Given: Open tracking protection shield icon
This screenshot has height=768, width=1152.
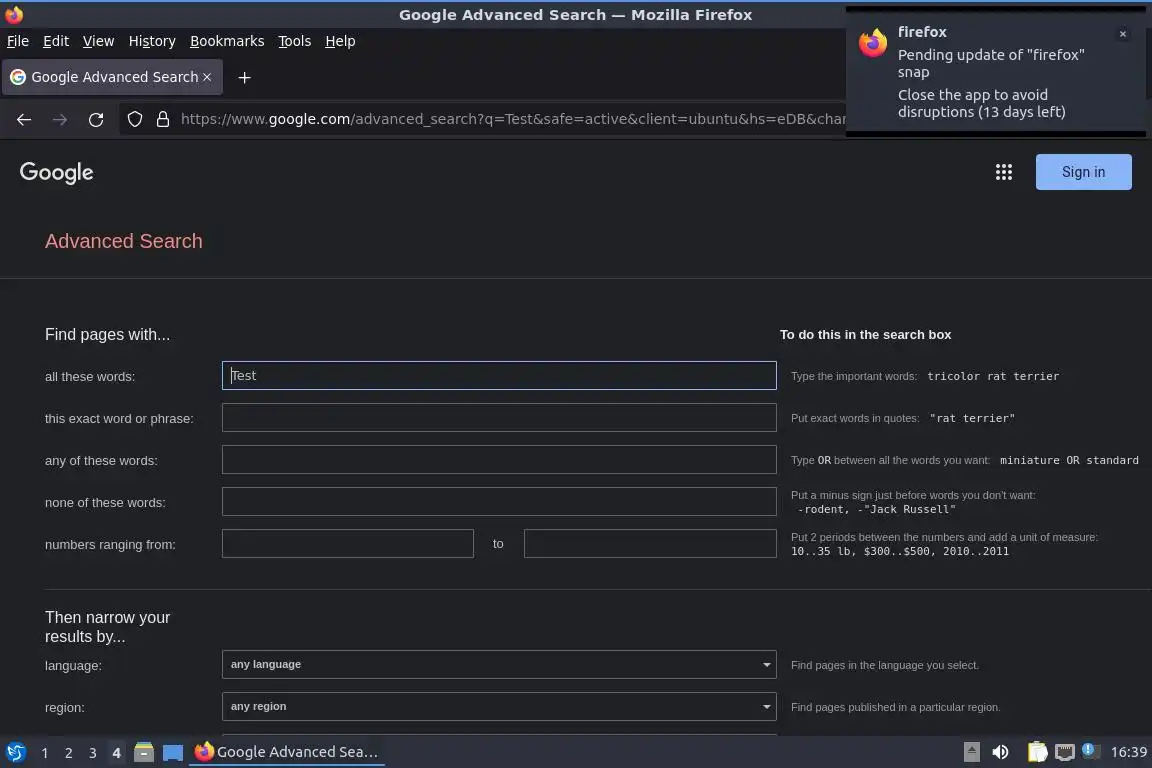Looking at the screenshot, I should [x=134, y=119].
